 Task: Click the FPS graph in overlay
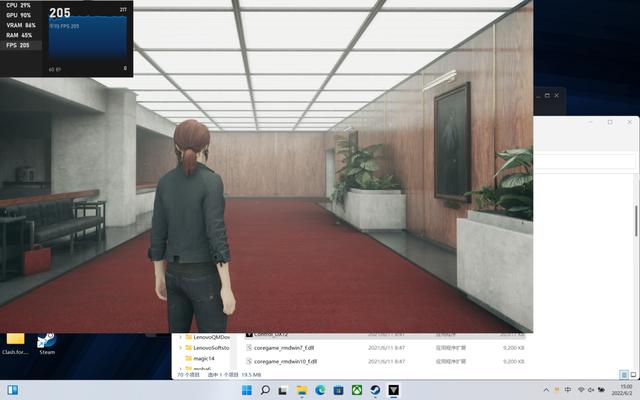(x=88, y=38)
